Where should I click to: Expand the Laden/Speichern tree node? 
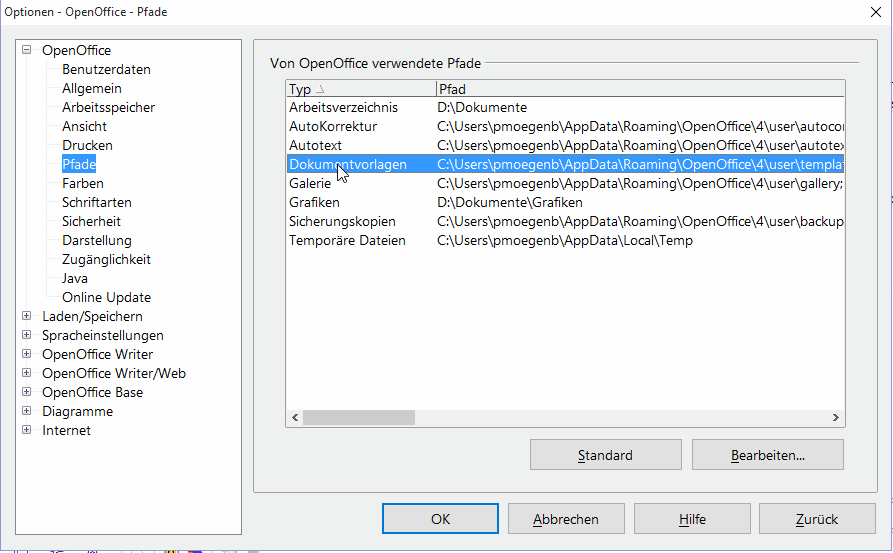(27, 317)
